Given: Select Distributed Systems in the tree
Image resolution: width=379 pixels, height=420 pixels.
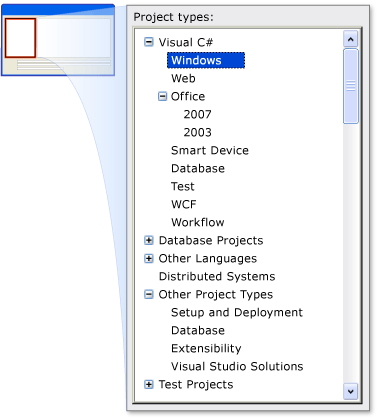Looking at the screenshot, I should pos(217,276).
